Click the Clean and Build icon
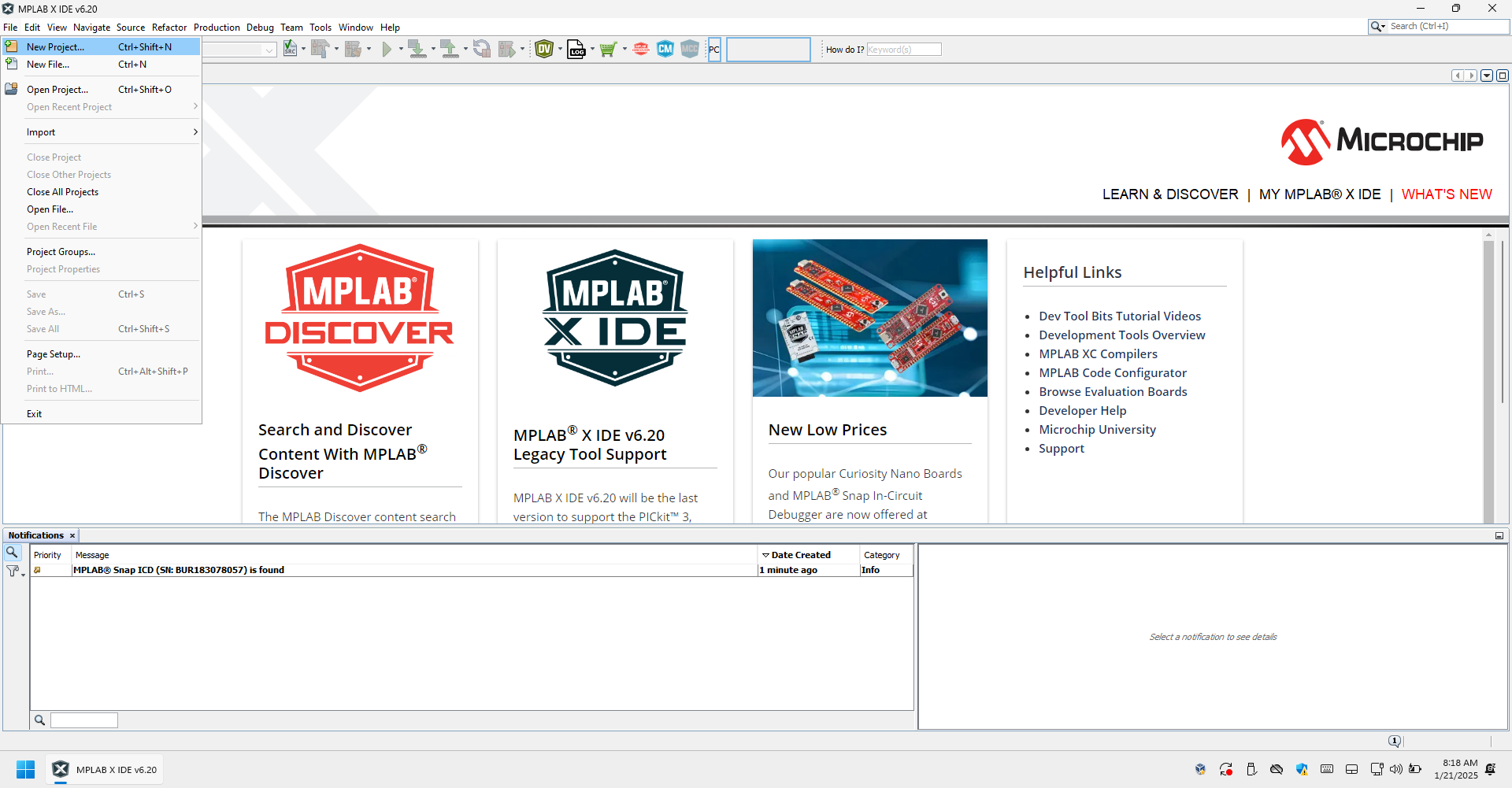The image size is (1512, 788). pyautogui.click(x=352, y=49)
